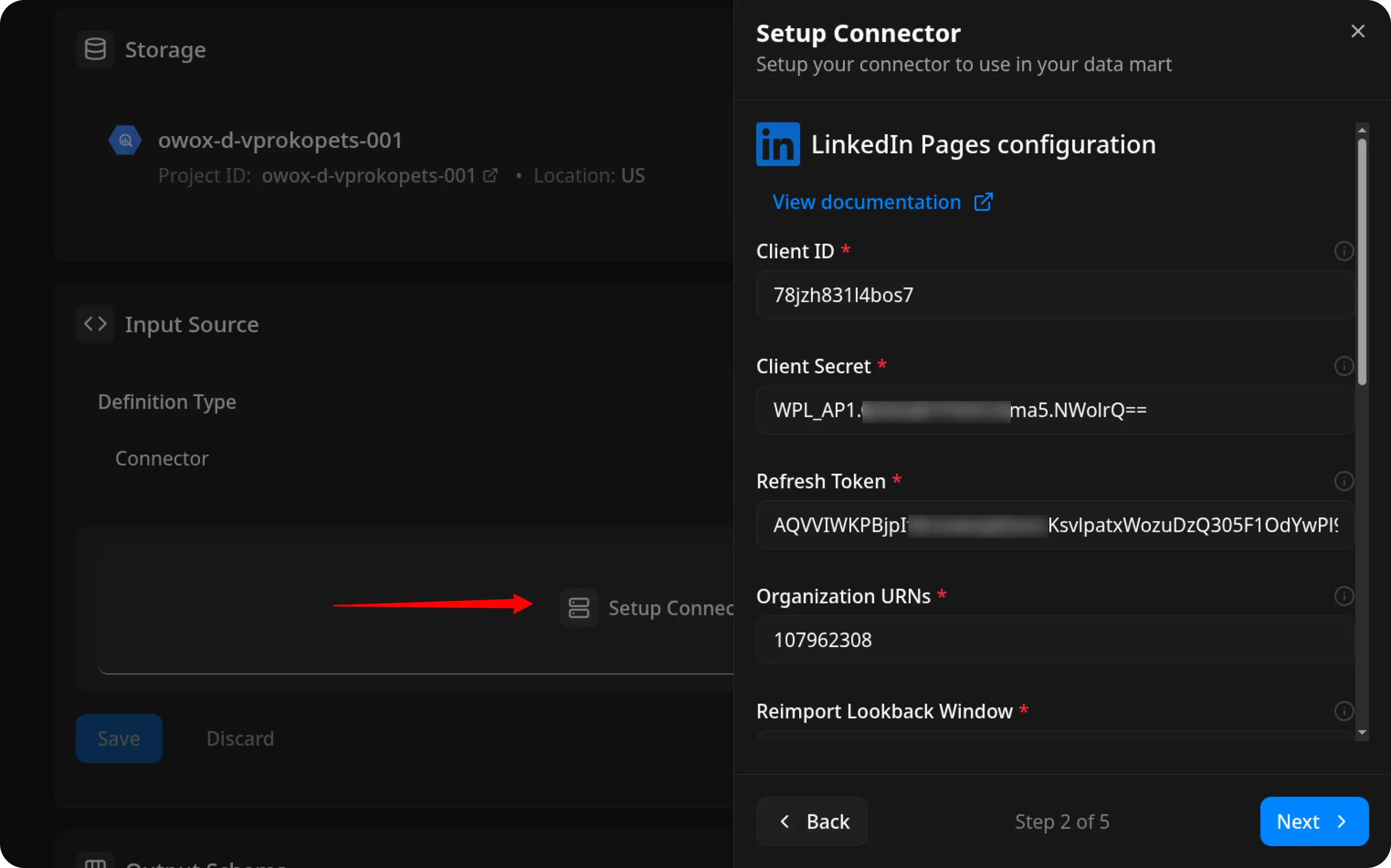Click scrollbar down arrow in configuration panel

[1362, 733]
